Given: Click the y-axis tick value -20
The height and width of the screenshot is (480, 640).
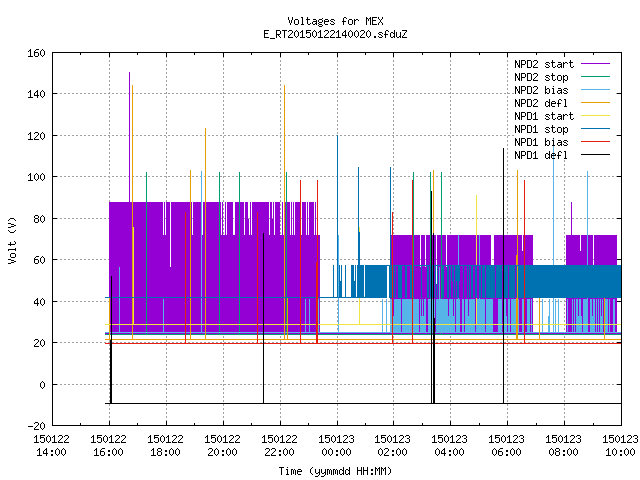Looking at the screenshot, I should (x=36, y=426).
